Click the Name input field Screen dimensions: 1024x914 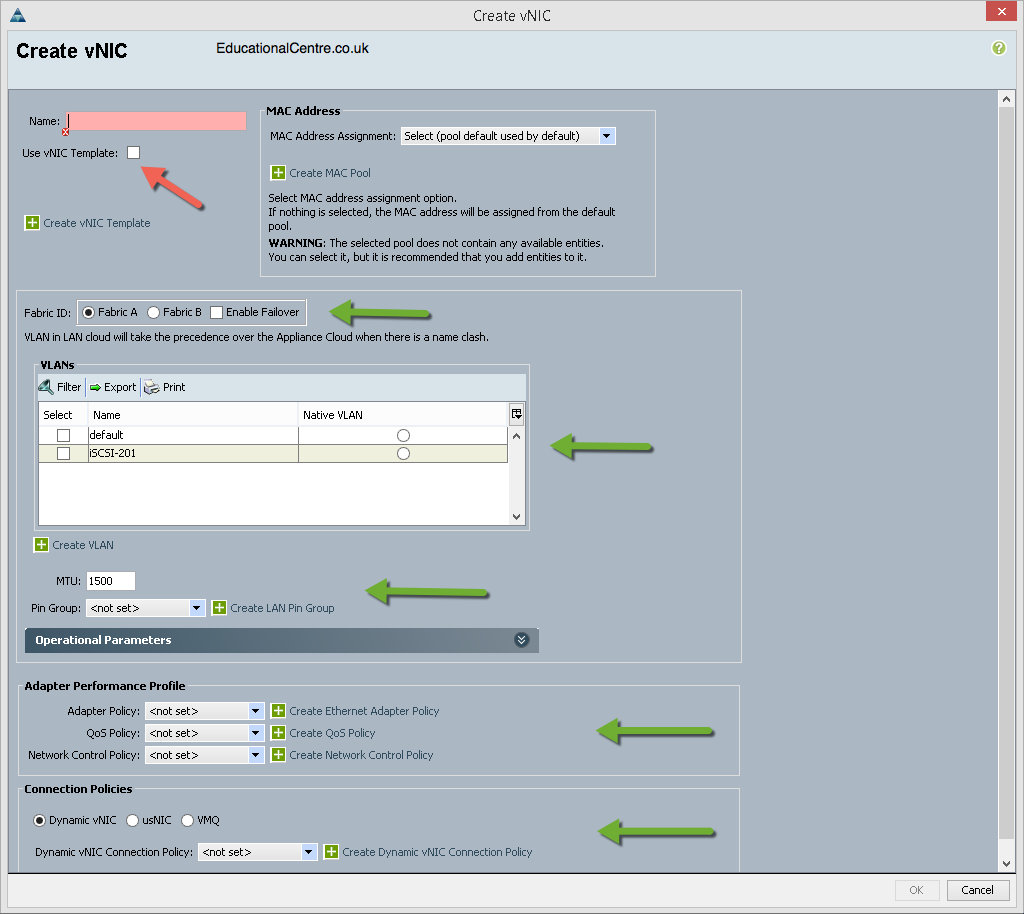click(157, 121)
